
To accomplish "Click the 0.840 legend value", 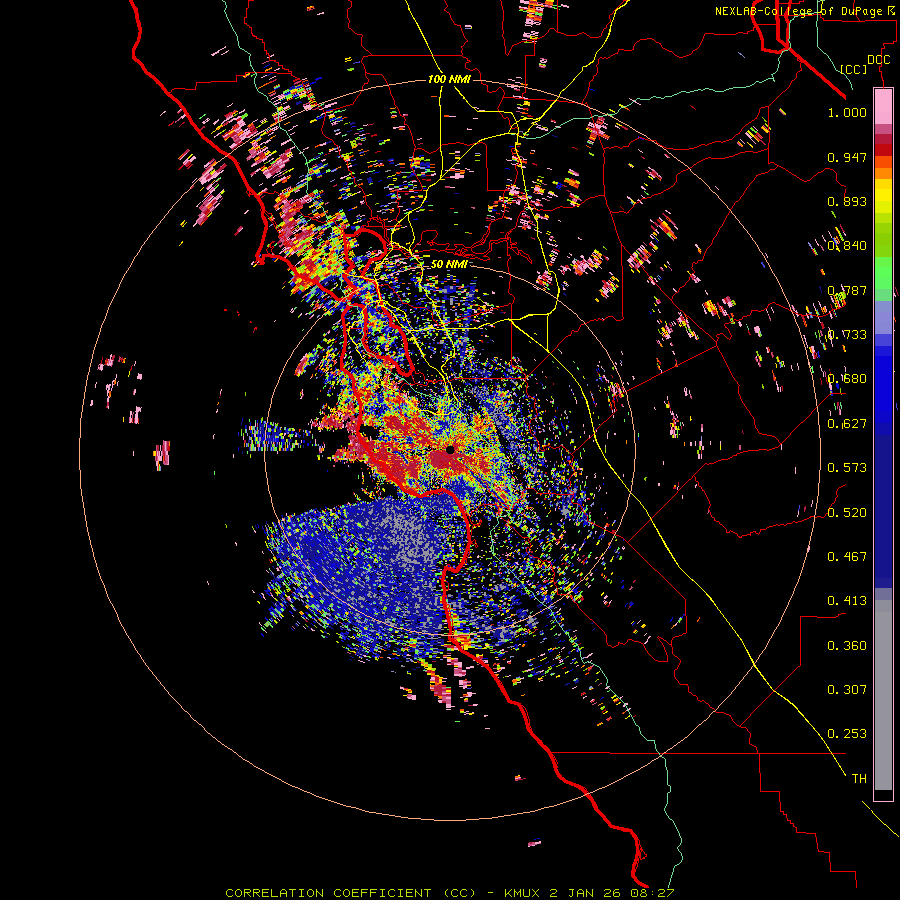I will 847,246.
